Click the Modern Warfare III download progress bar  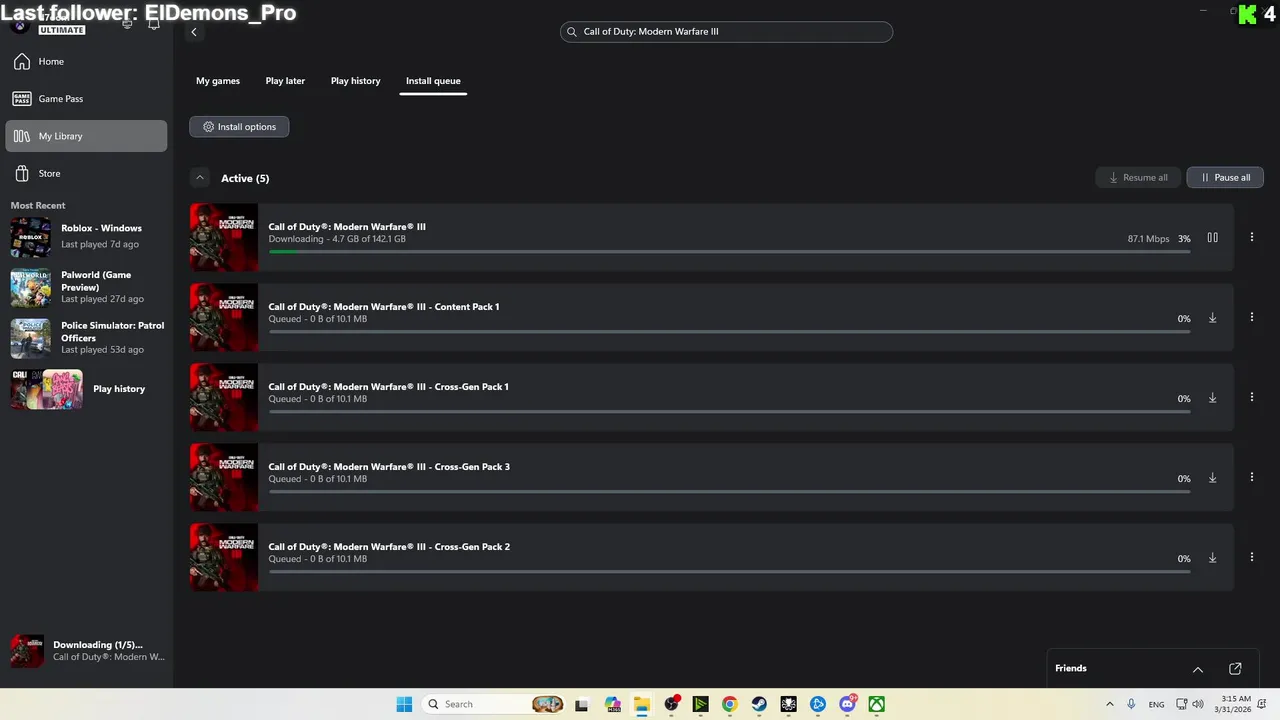pyautogui.click(x=729, y=252)
